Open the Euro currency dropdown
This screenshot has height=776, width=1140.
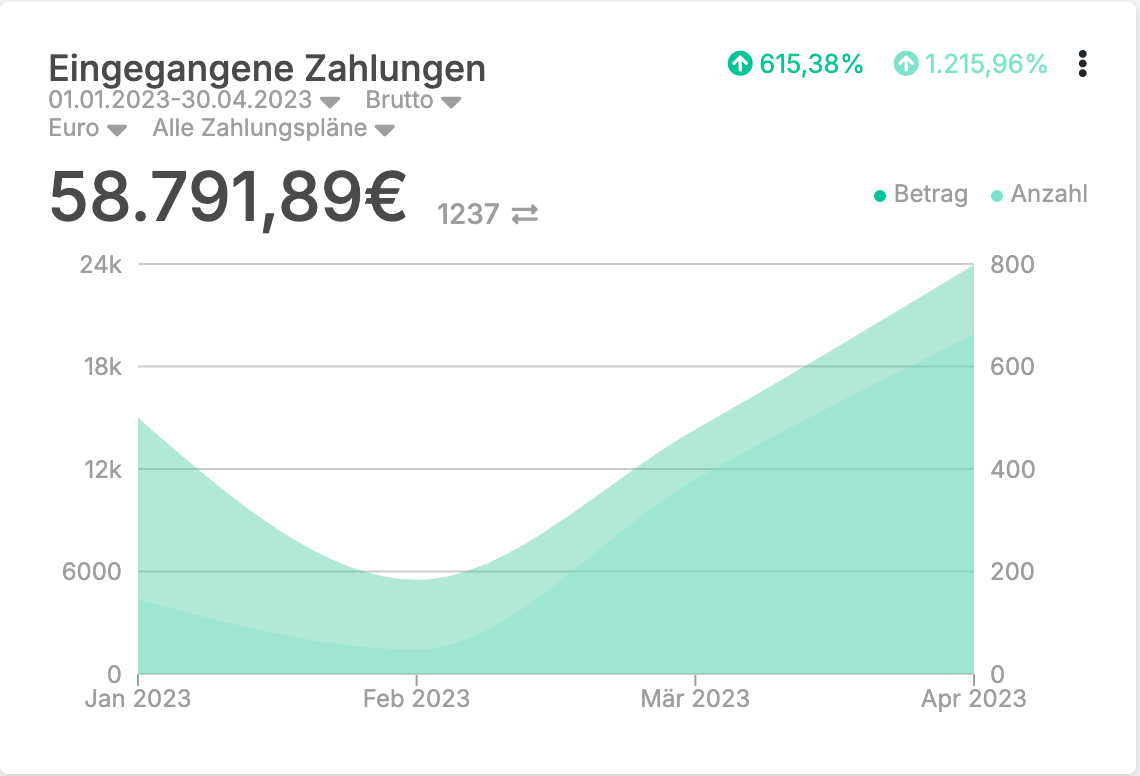(88, 129)
